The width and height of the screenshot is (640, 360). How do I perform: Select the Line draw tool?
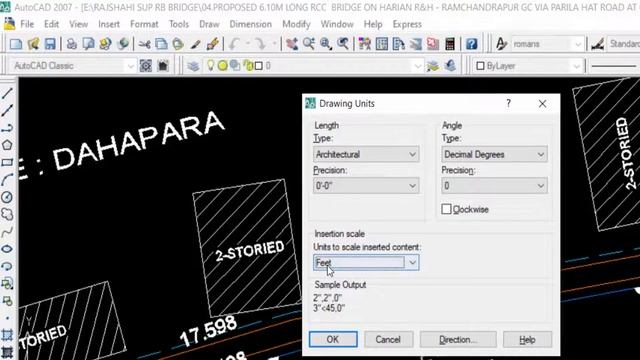click(7, 93)
